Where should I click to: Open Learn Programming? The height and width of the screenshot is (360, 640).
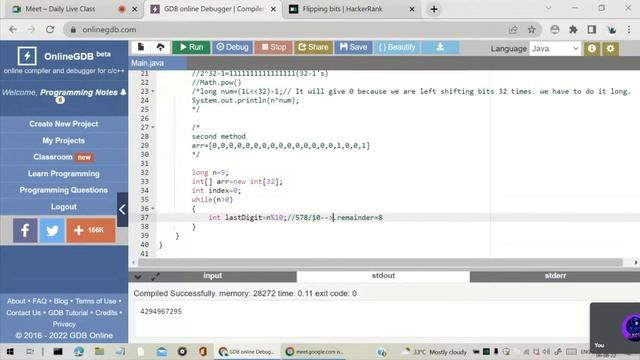pos(64,173)
